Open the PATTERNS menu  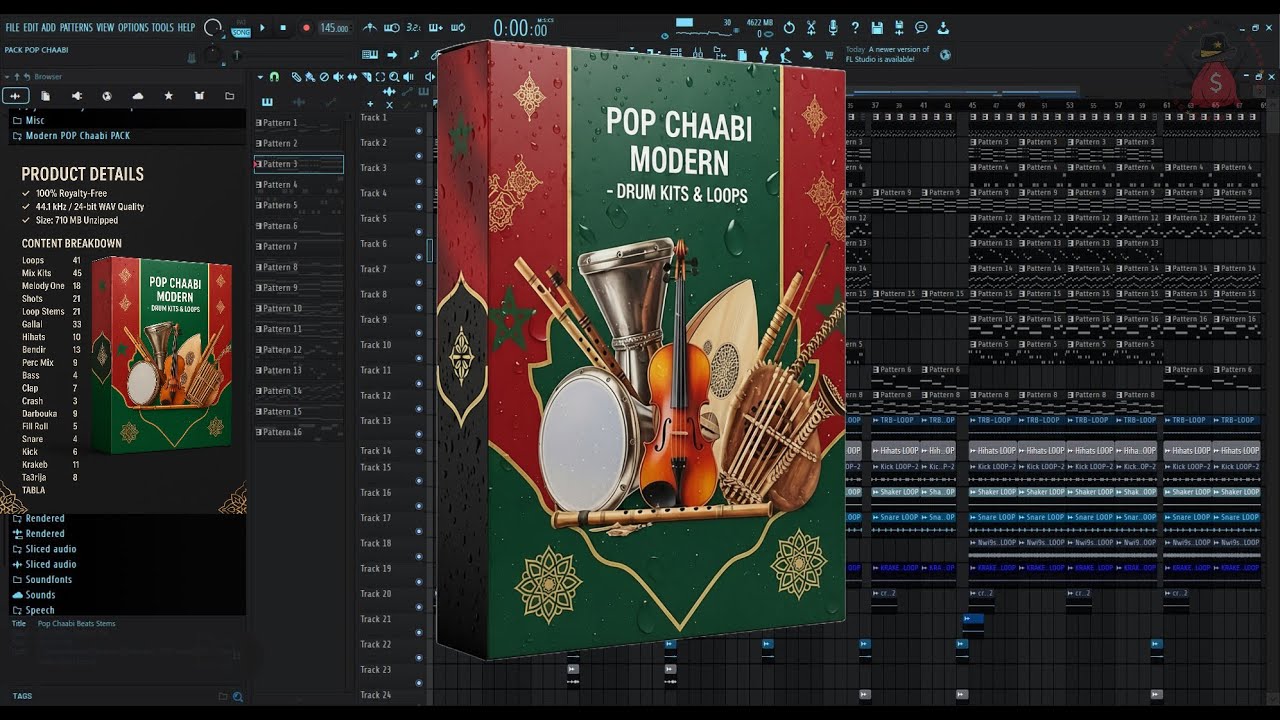pyautogui.click(x=76, y=28)
